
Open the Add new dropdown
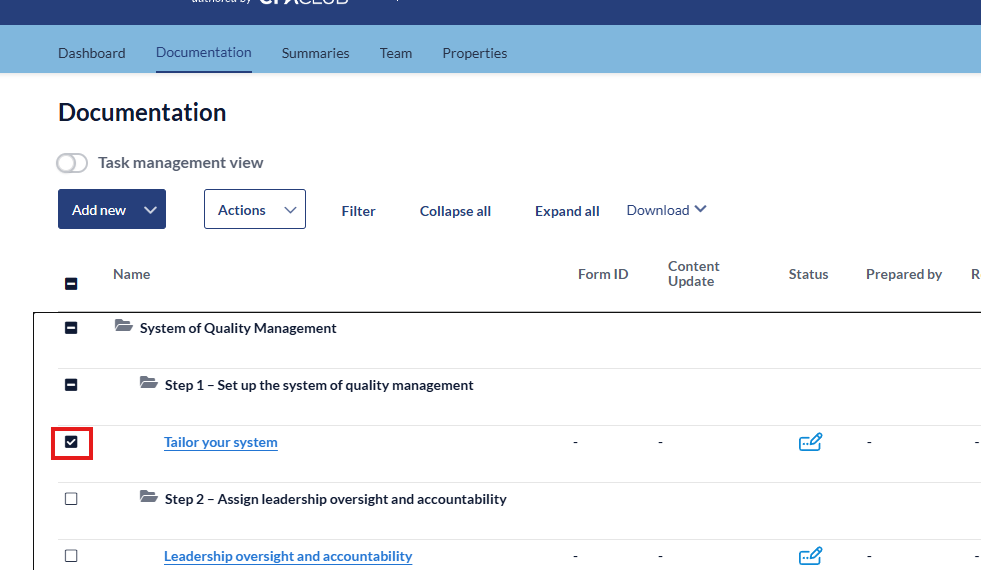pos(112,210)
